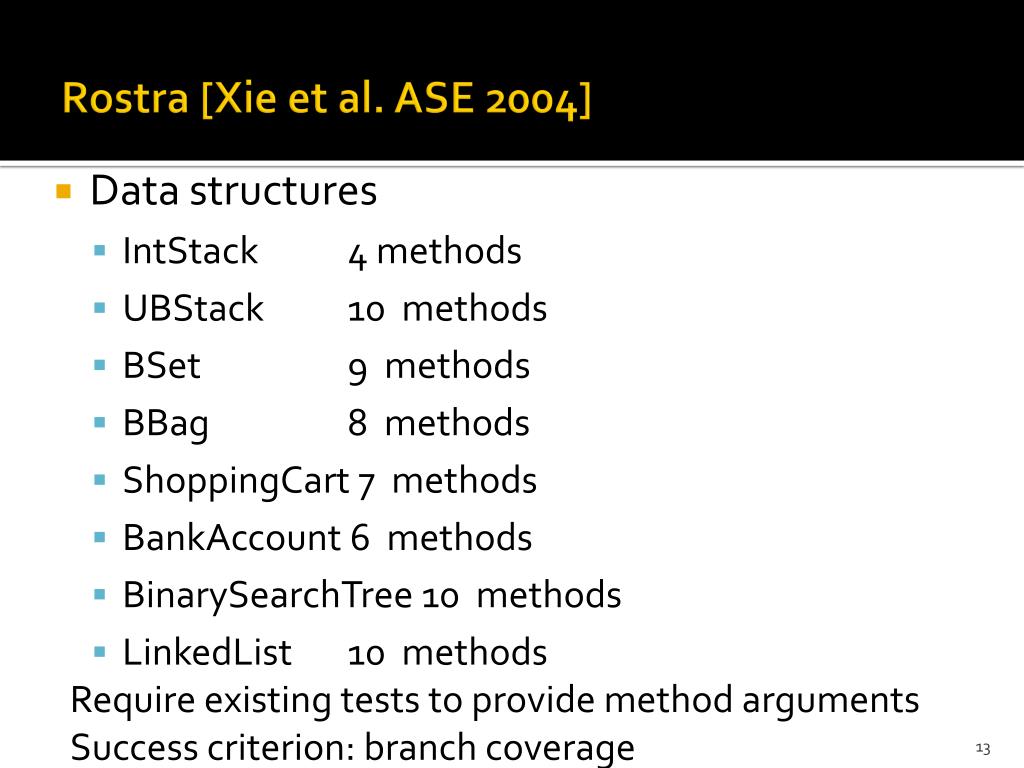The width and height of the screenshot is (1024, 768).
Task: Click the blue bullet next to BBag
Action: (100, 423)
